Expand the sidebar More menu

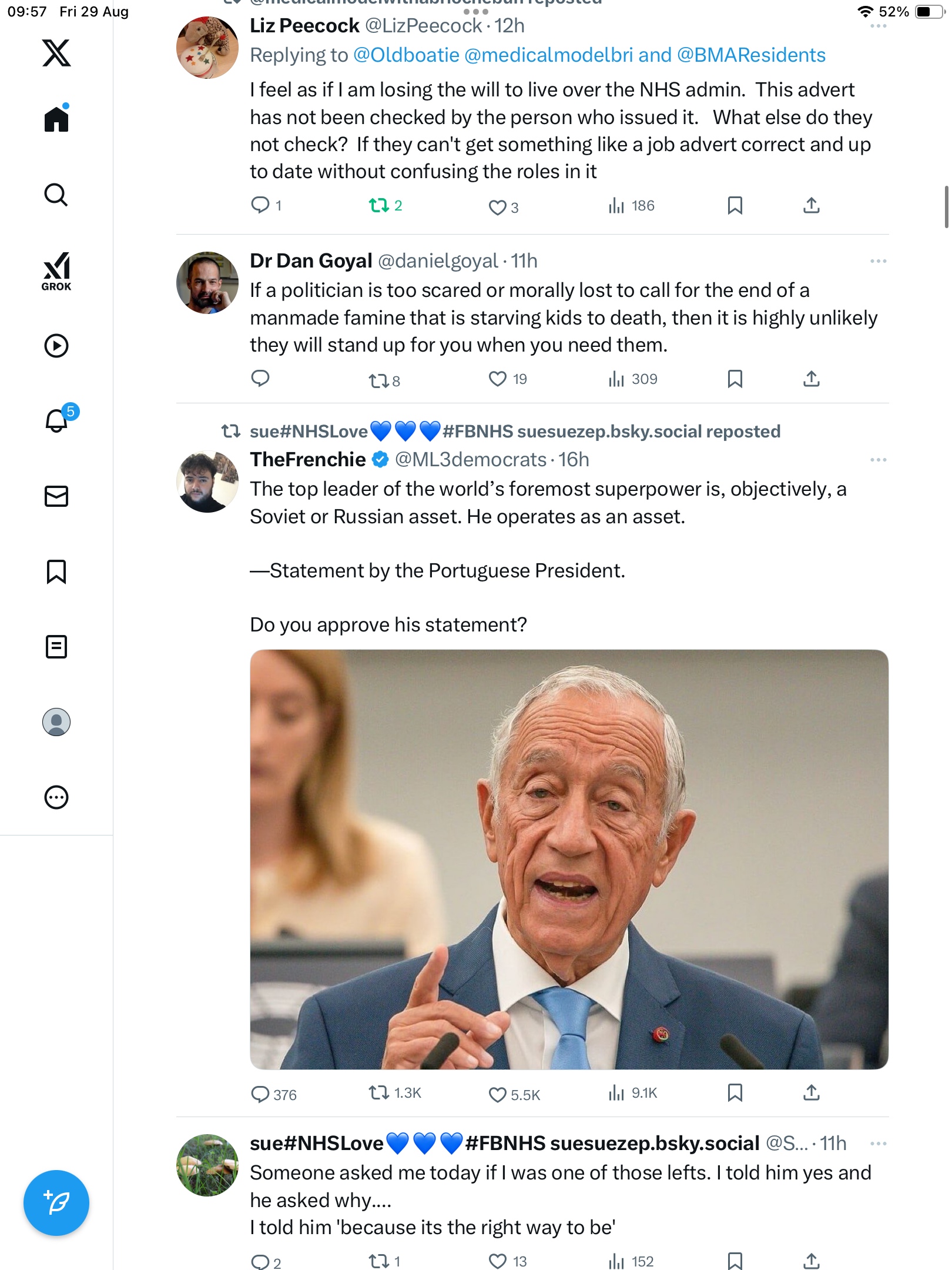tap(56, 797)
